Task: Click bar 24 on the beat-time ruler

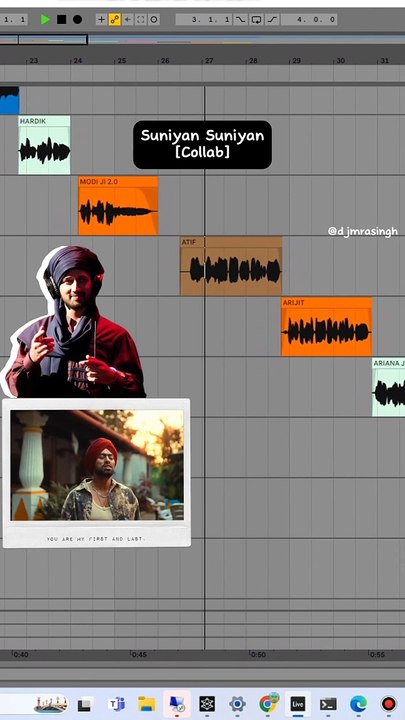Action: coord(78,61)
